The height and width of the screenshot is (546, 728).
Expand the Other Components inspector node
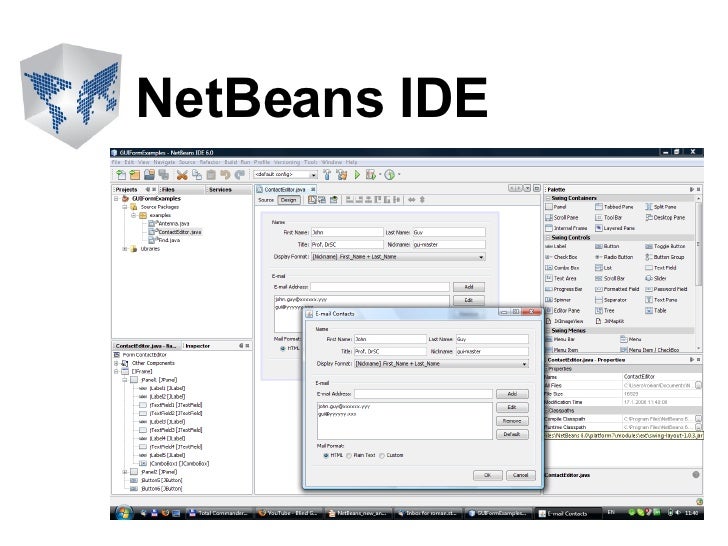tap(117, 363)
